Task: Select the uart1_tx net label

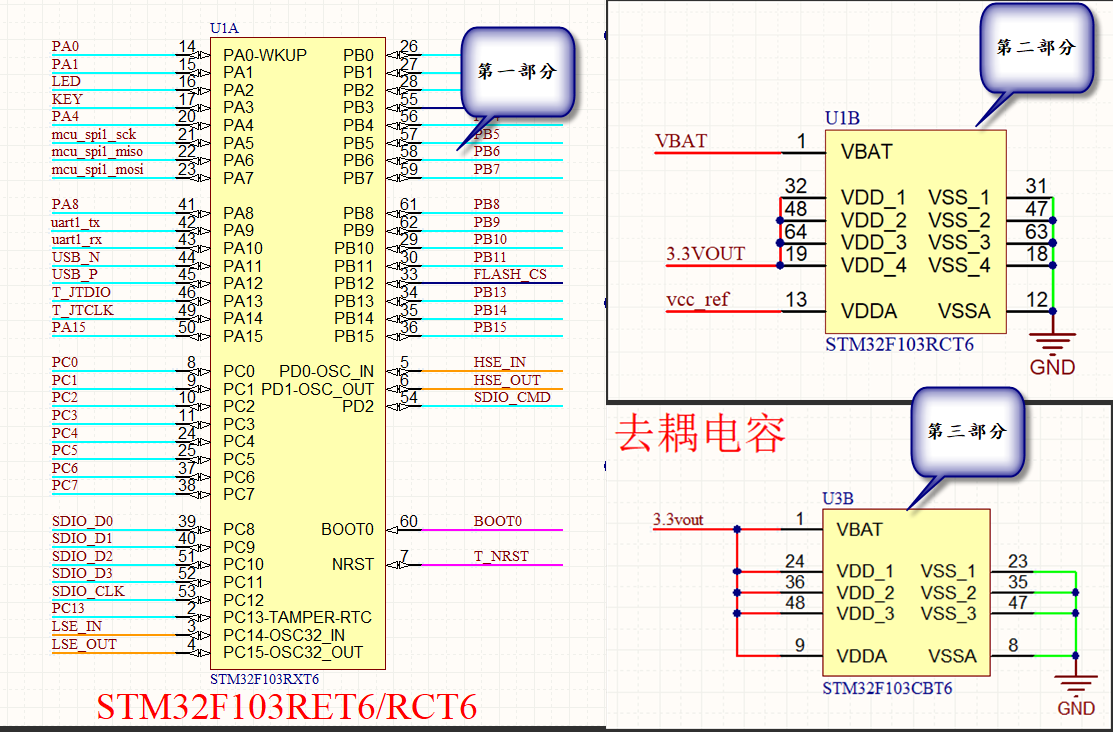Action: [x=76, y=222]
